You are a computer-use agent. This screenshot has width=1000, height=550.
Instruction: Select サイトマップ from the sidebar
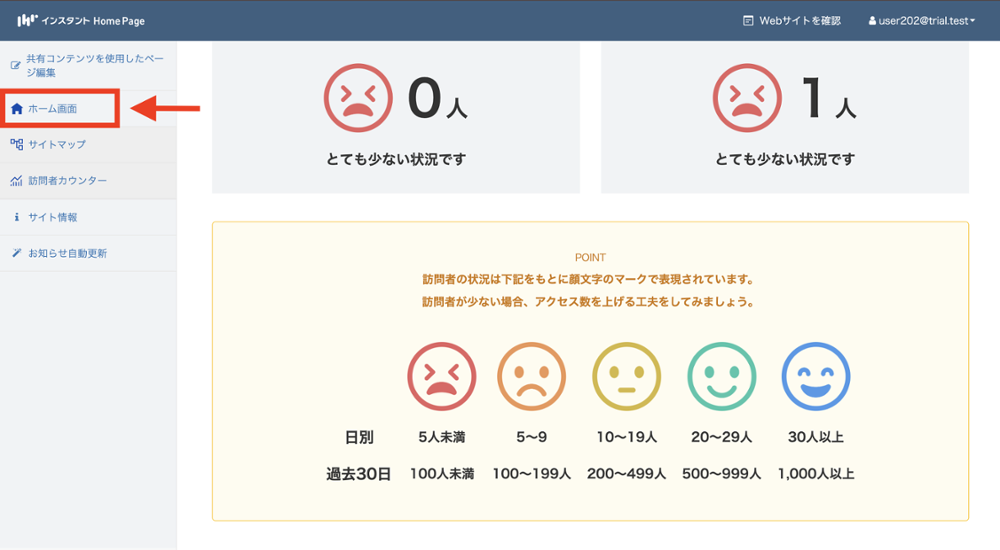57,145
